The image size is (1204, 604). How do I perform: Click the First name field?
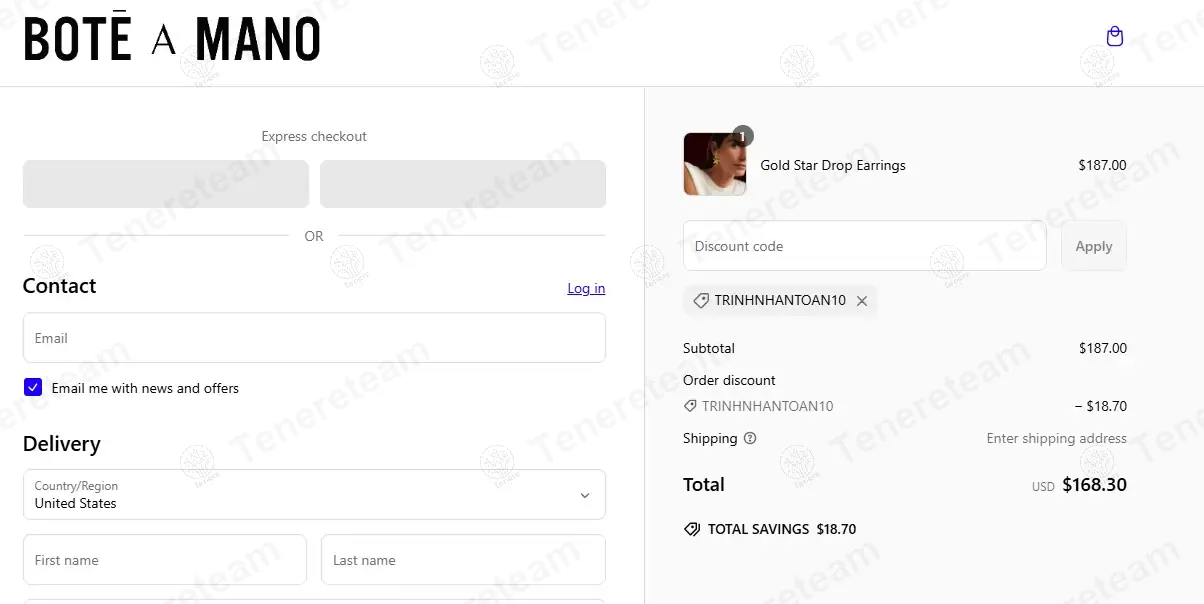[164, 560]
